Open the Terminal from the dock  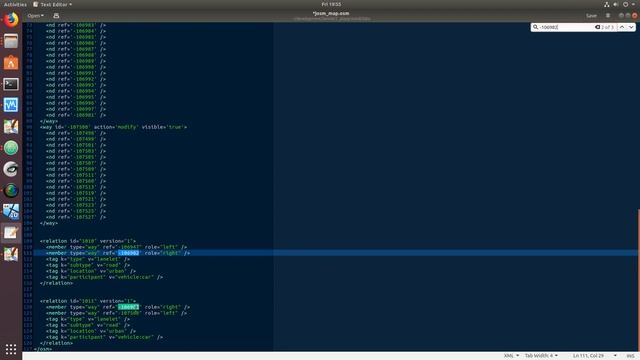click(x=11, y=84)
